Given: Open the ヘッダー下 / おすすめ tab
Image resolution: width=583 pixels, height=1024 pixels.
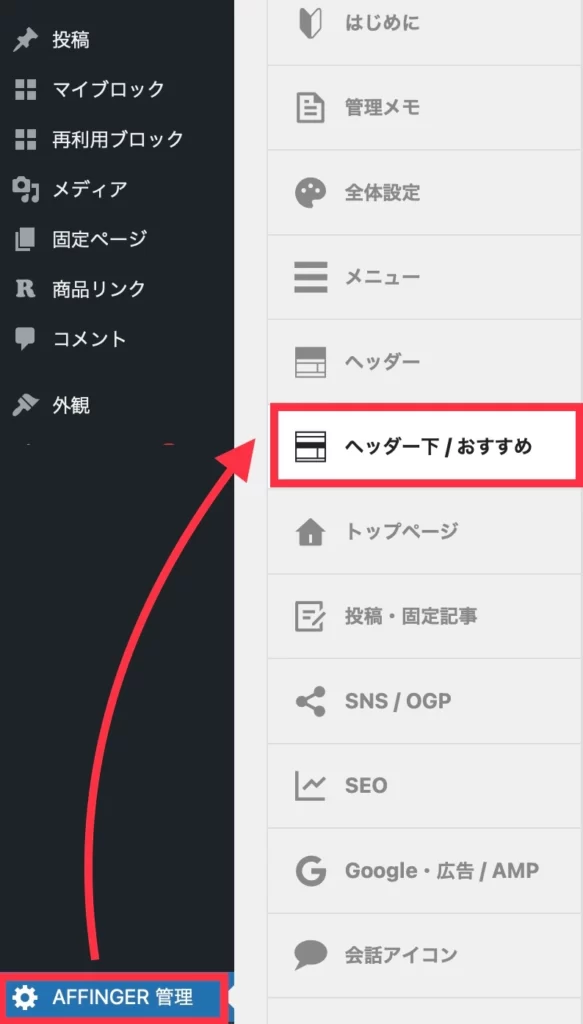Looking at the screenshot, I should pyautogui.click(x=424, y=447).
